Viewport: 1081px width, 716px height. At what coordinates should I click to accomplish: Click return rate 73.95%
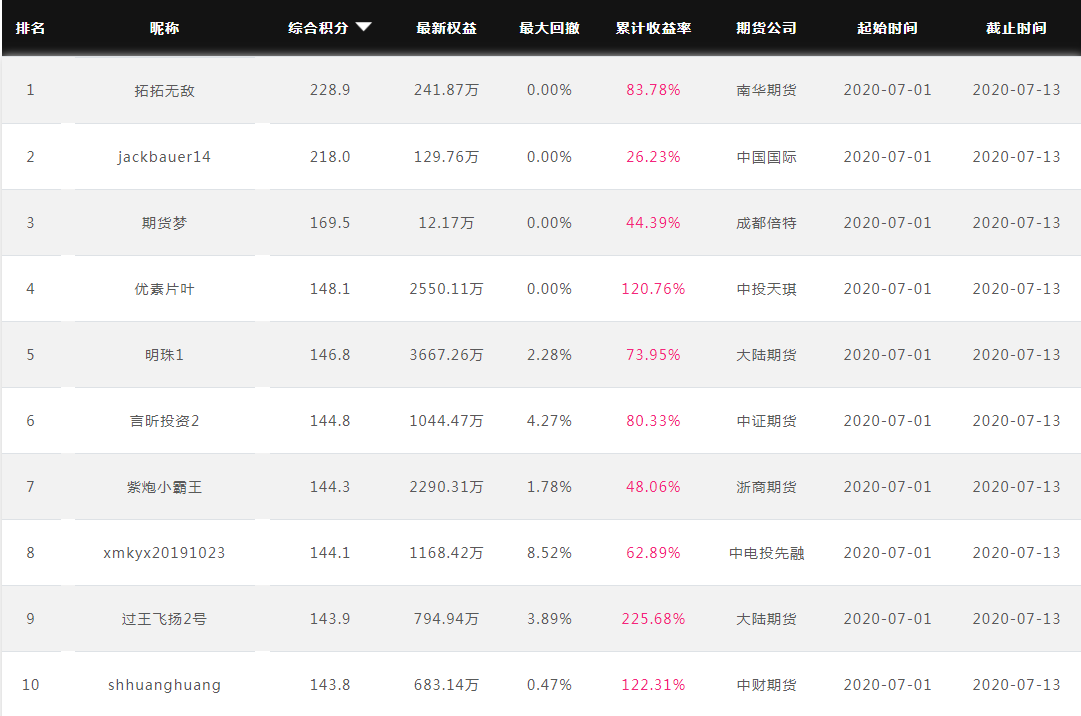[653, 355]
